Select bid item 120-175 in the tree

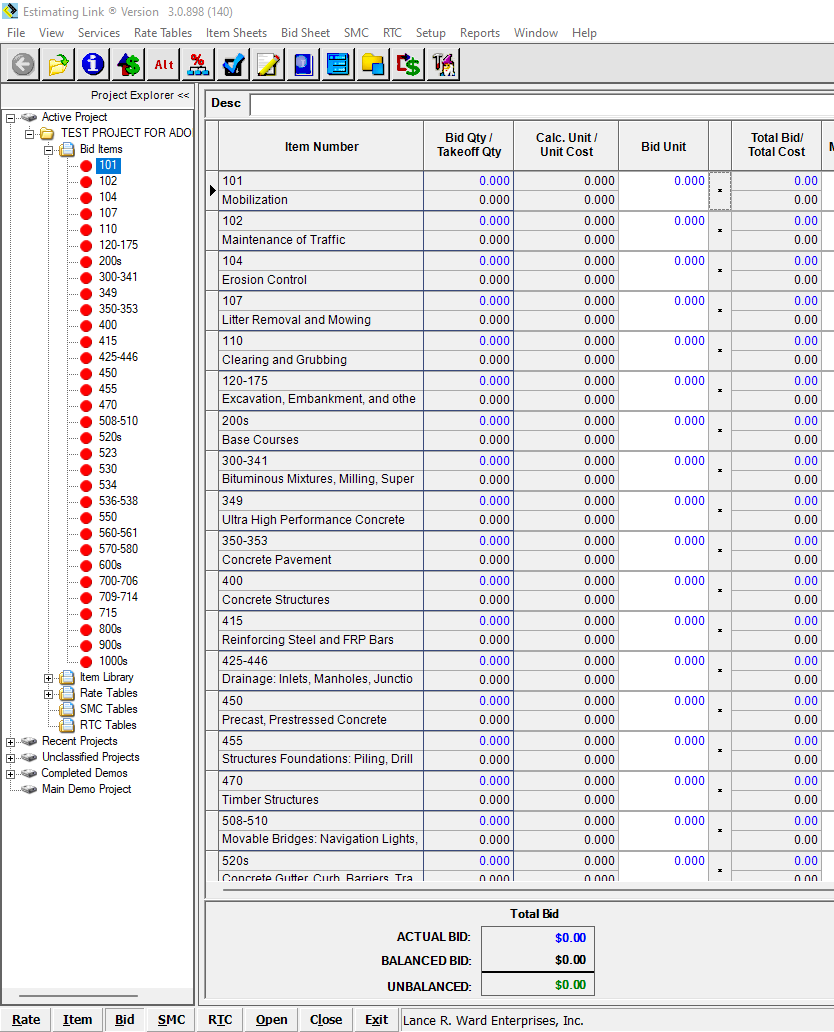tap(118, 245)
